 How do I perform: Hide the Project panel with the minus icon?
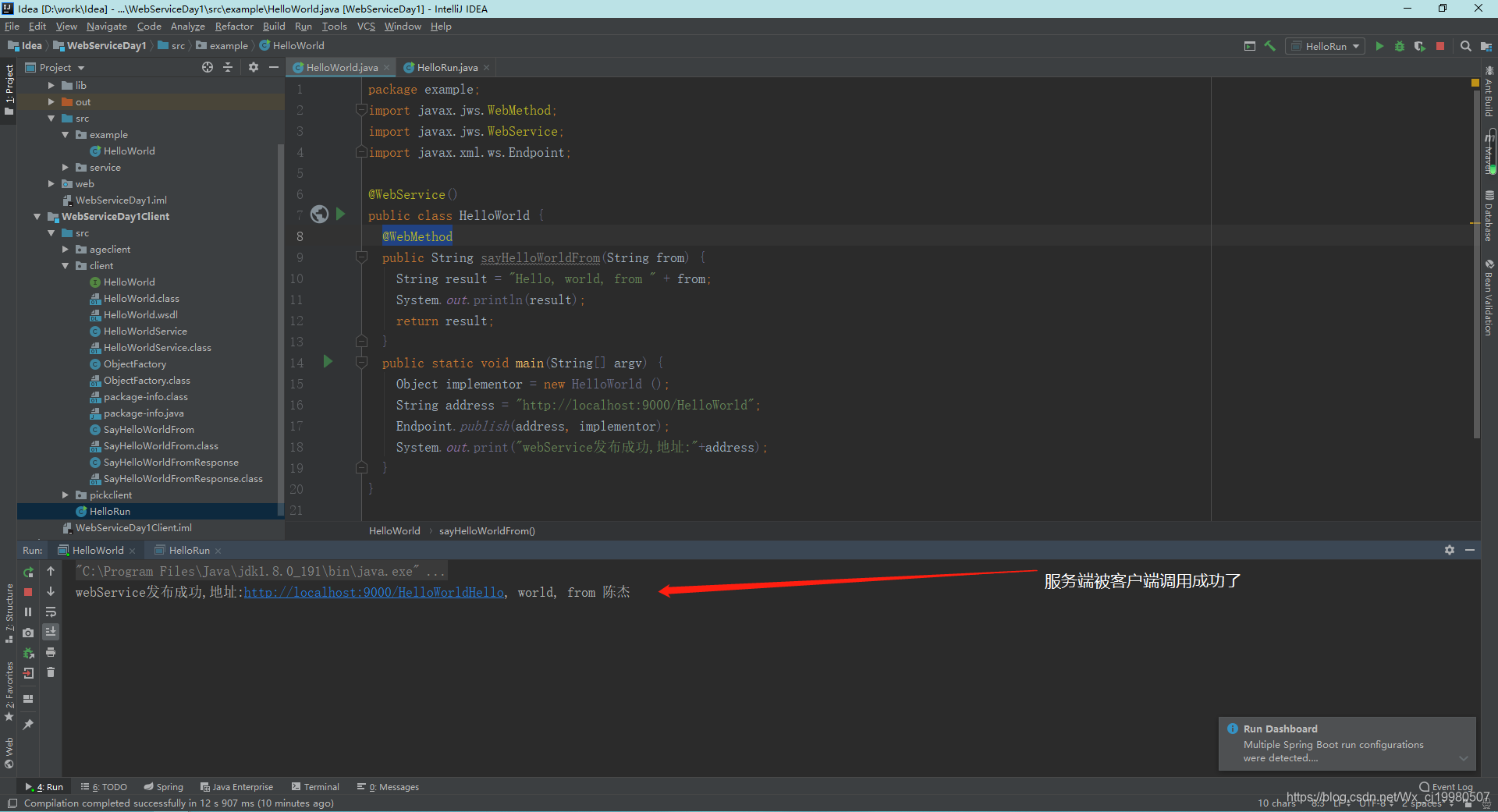pyautogui.click(x=274, y=68)
